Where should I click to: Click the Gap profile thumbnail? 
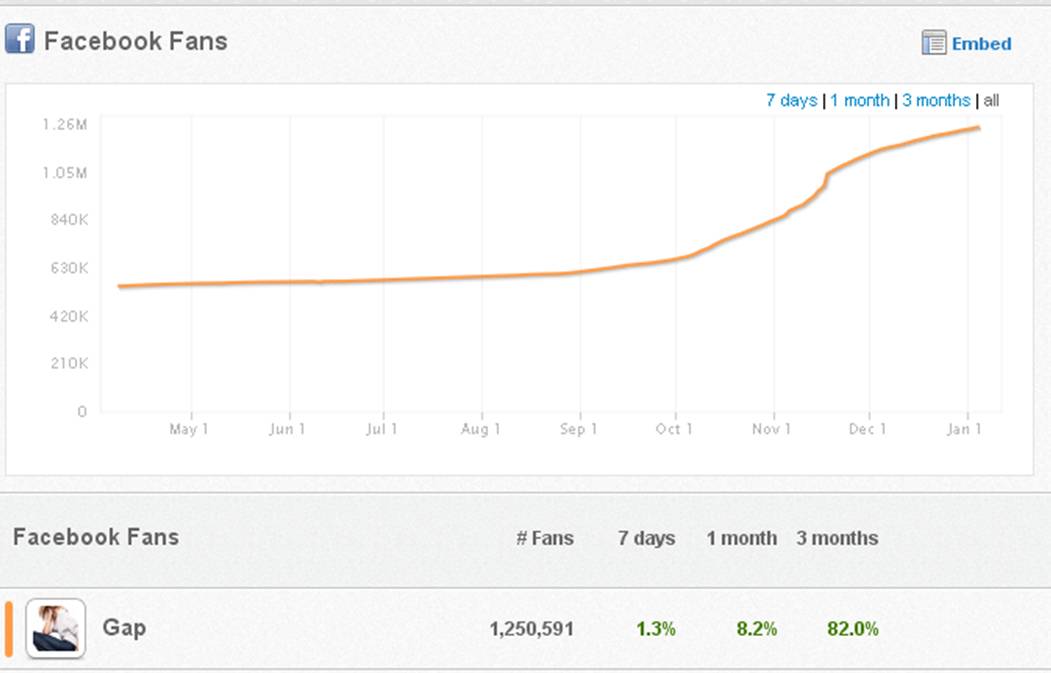click(55, 629)
